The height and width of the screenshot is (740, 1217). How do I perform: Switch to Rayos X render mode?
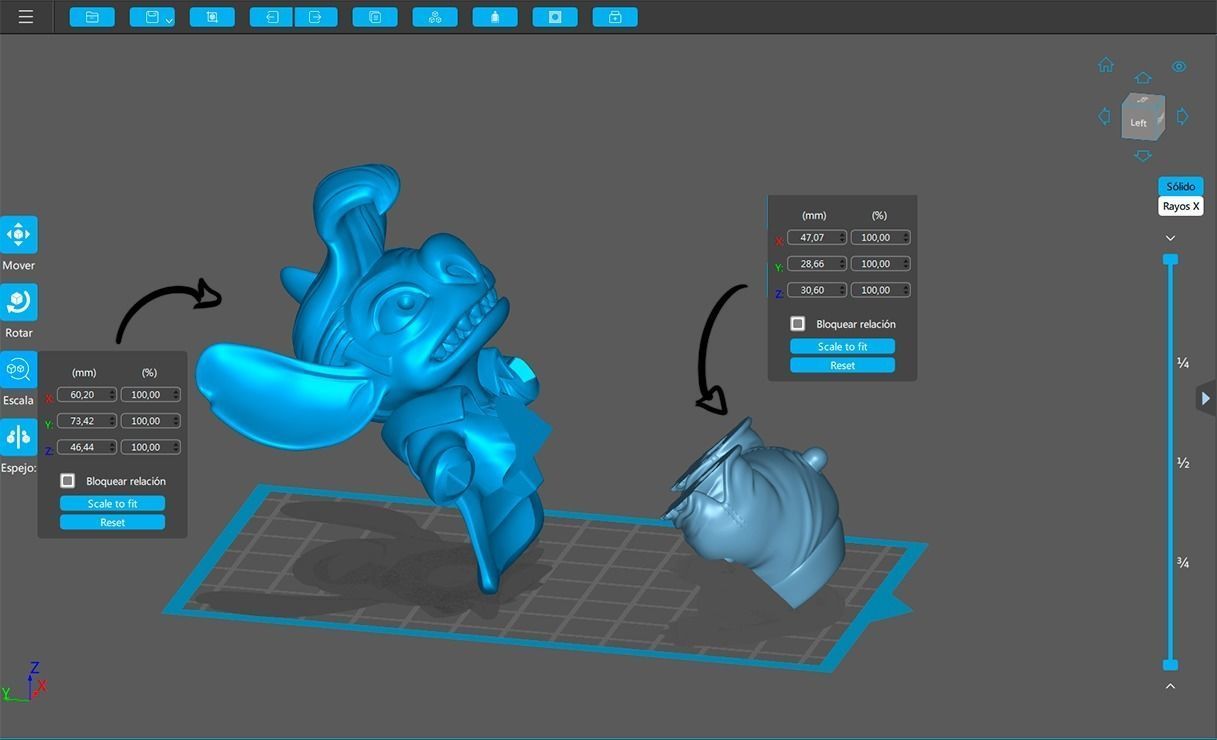click(x=1180, y=206)
